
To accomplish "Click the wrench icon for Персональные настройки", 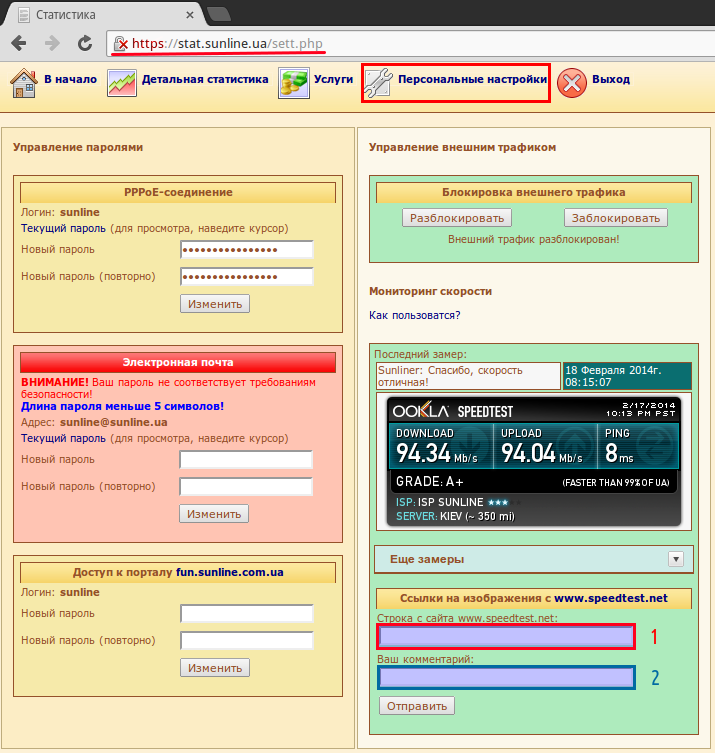I will (378, 83).
